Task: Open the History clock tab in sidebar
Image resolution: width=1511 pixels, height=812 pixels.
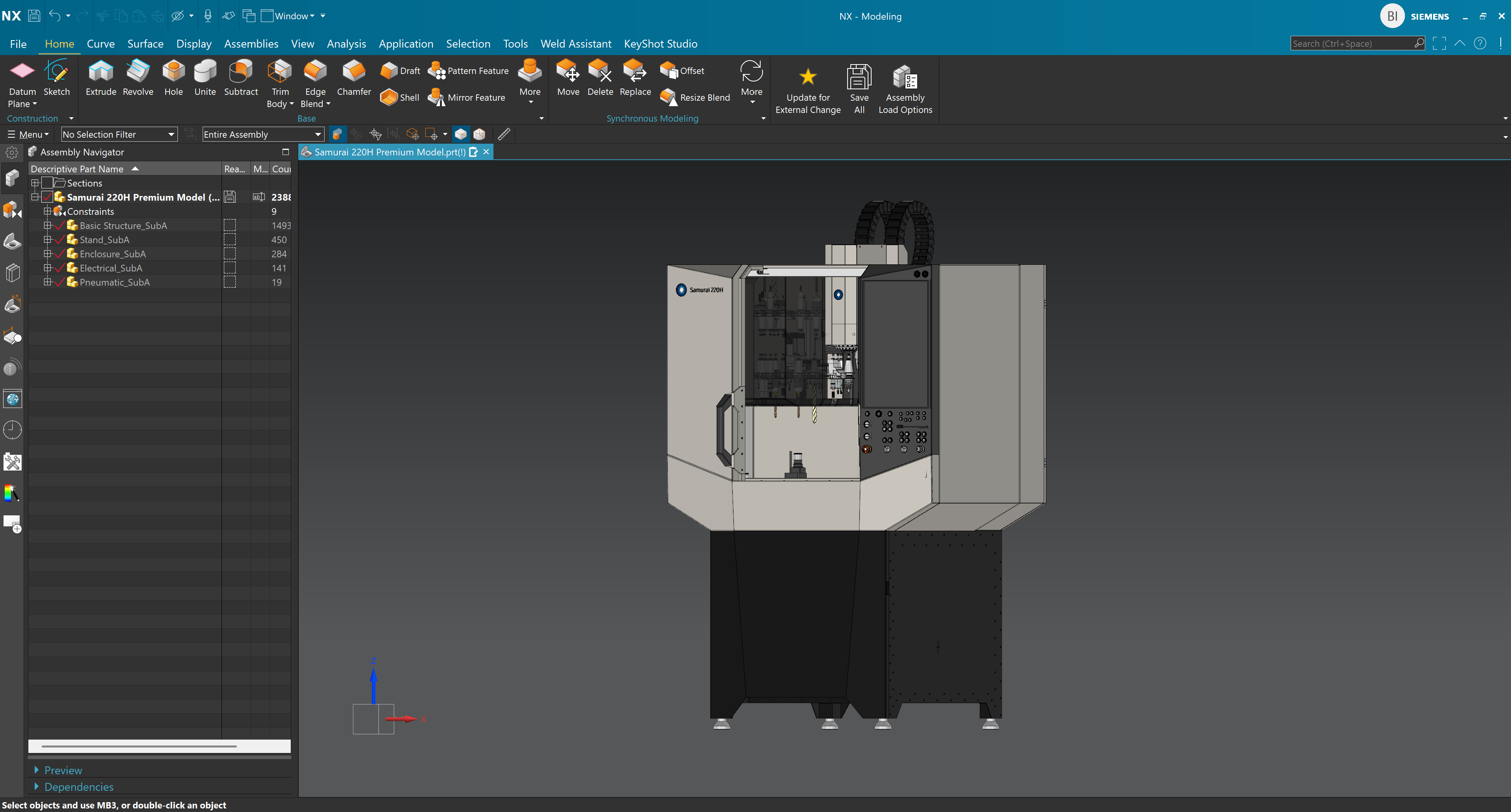Action: click(12, 430)
